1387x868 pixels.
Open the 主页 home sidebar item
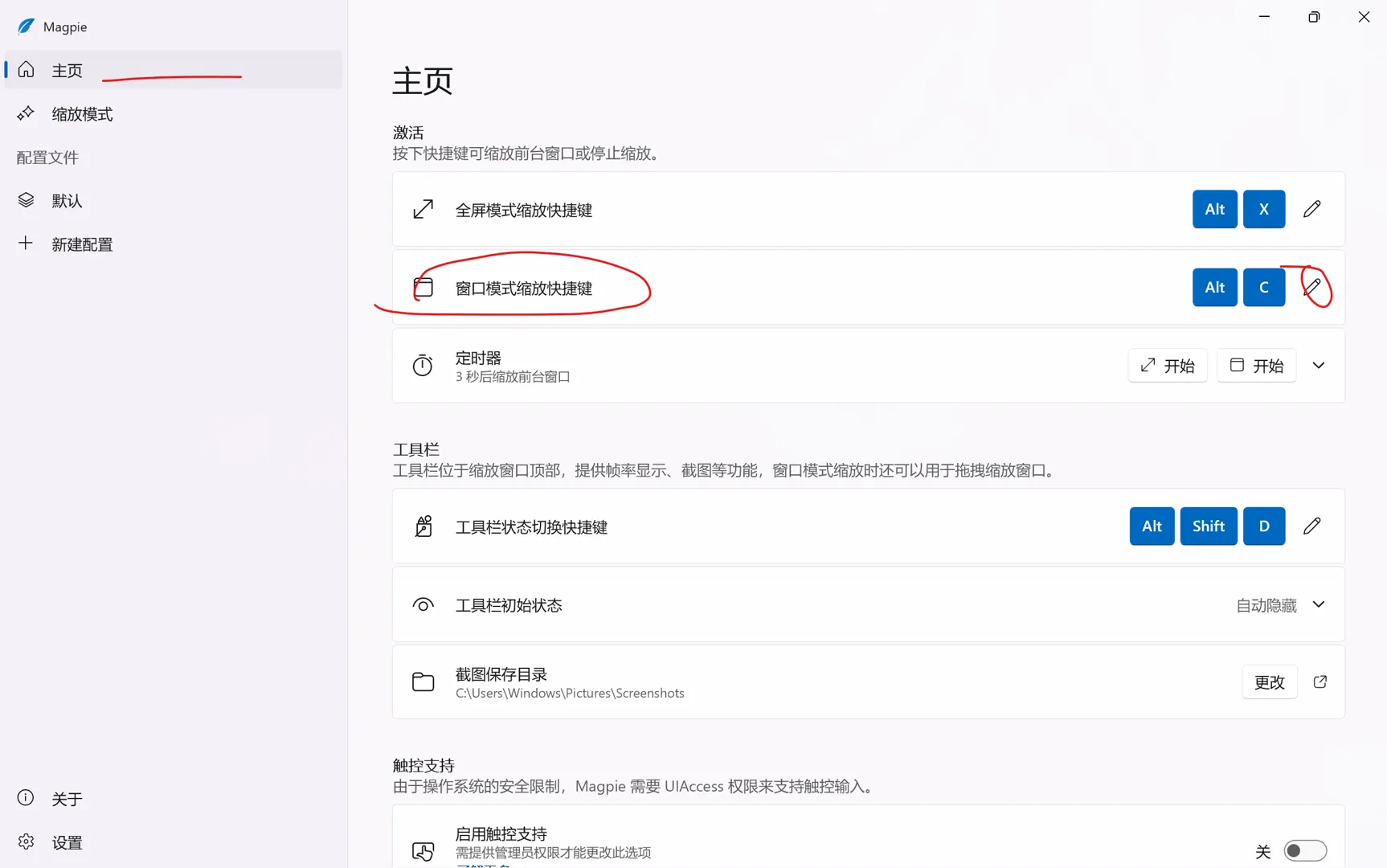pos(174,70)
